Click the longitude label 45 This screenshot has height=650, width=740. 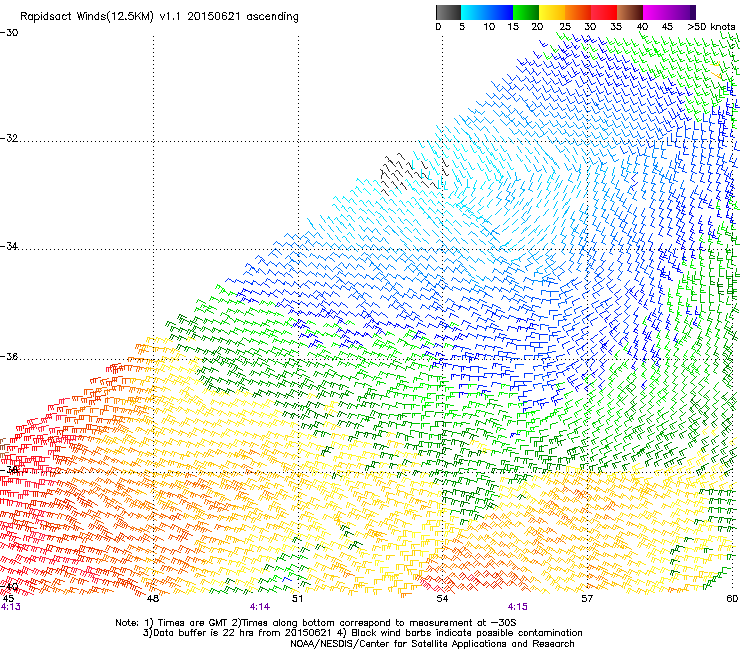click(x=8, y=599)
